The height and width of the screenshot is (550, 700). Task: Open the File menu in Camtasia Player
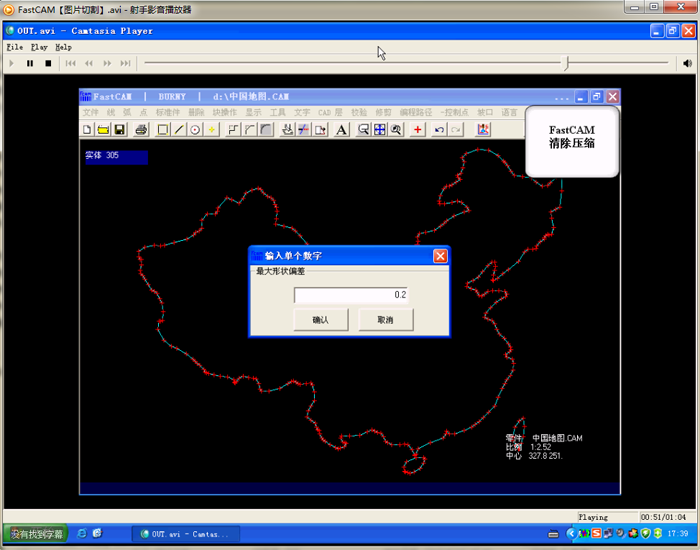pos(15,47)
